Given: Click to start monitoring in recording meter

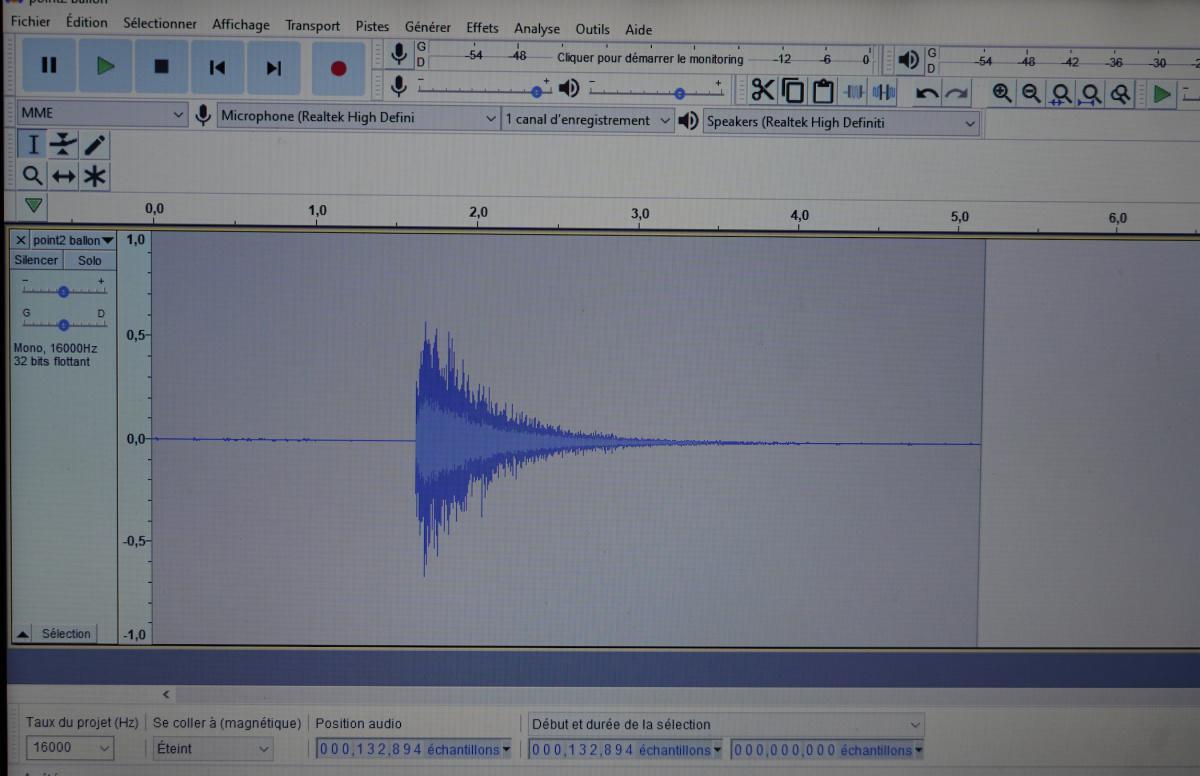Looking at the screenshot, I should tap(650, 58).
